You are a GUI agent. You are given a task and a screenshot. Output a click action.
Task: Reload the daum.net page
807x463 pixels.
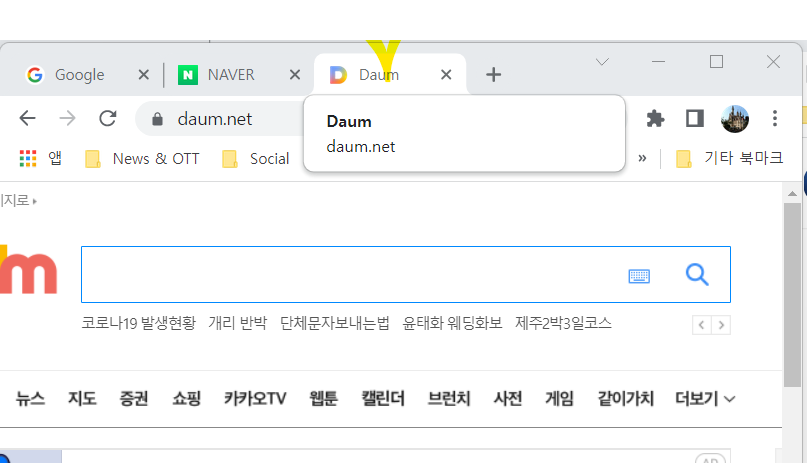click(108, 118)
